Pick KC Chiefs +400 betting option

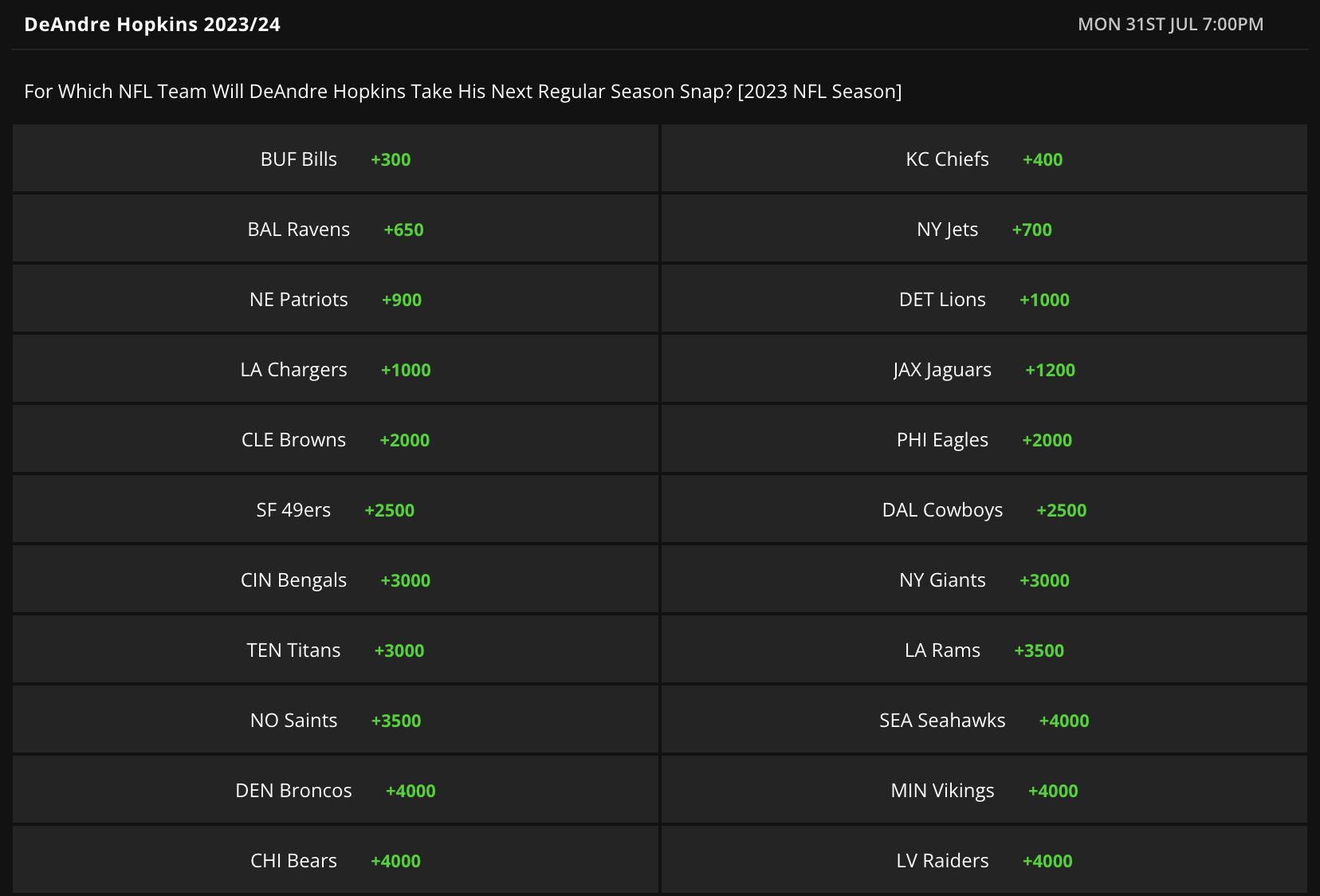click(984, 159)
